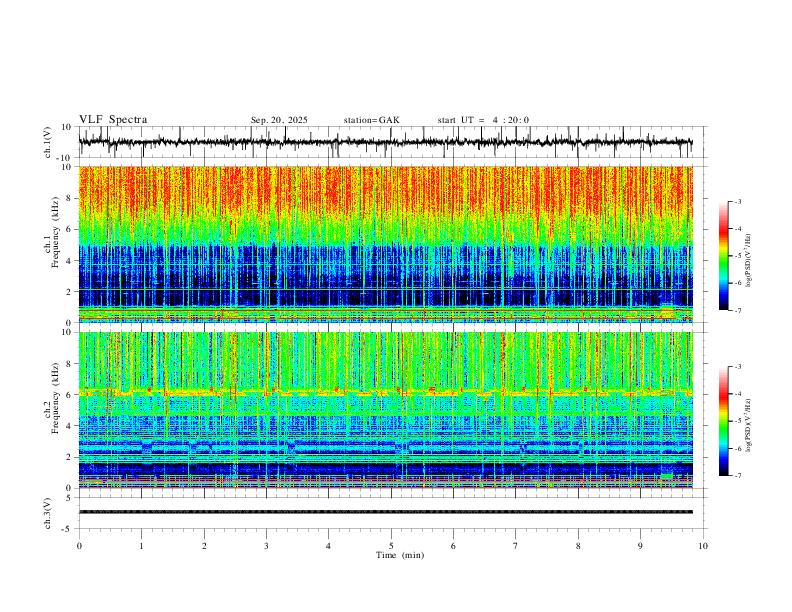Viewport: 792px width, 612px height.
Task: Click the "7" tick on the time axis
Action: pyautogui.click(x=516, y=546)
